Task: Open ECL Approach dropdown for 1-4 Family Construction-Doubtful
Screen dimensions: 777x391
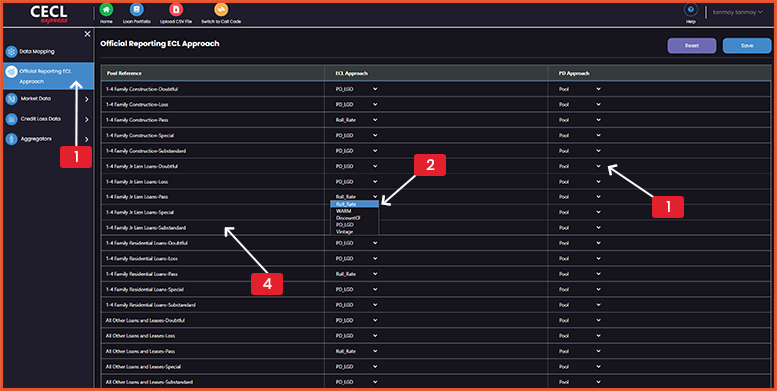Action: point(356,89)
